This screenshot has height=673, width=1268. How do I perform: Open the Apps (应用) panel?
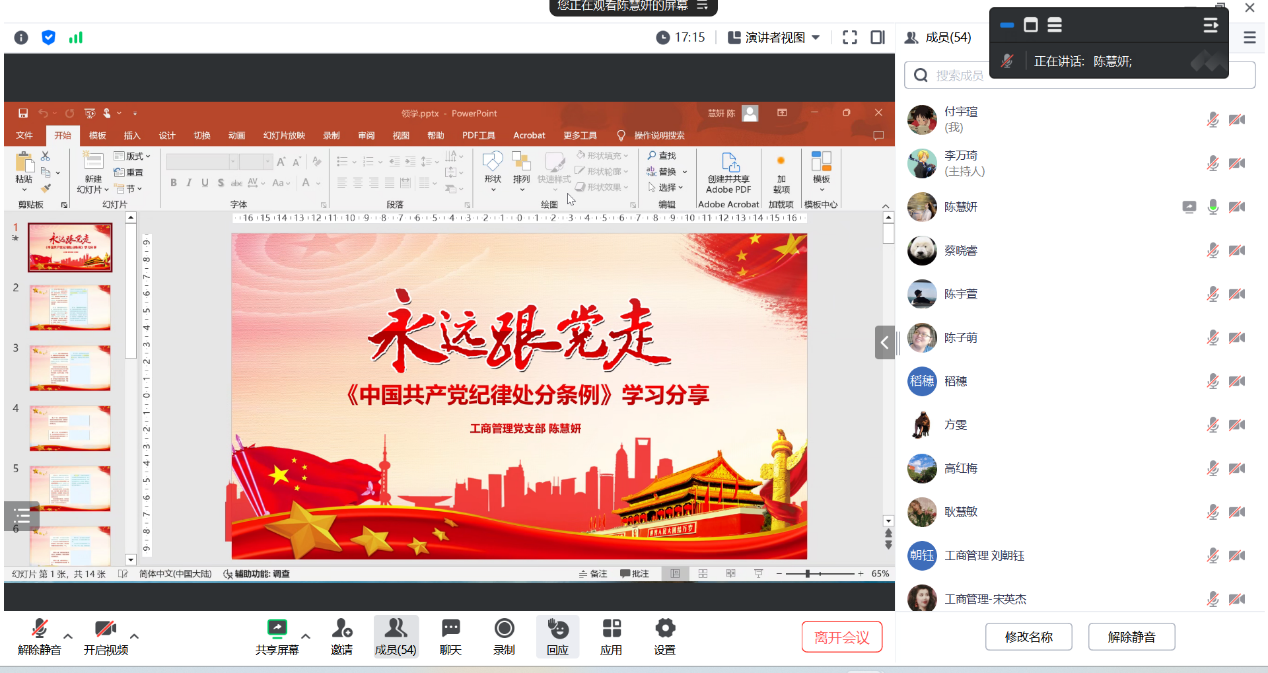[x=611, y=636]
